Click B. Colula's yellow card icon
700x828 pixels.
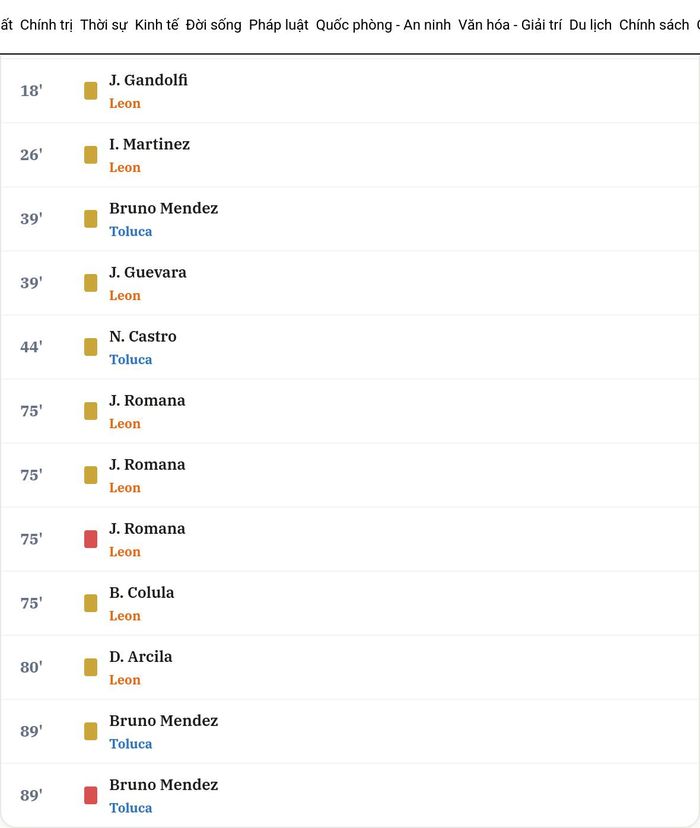(91, 603)
